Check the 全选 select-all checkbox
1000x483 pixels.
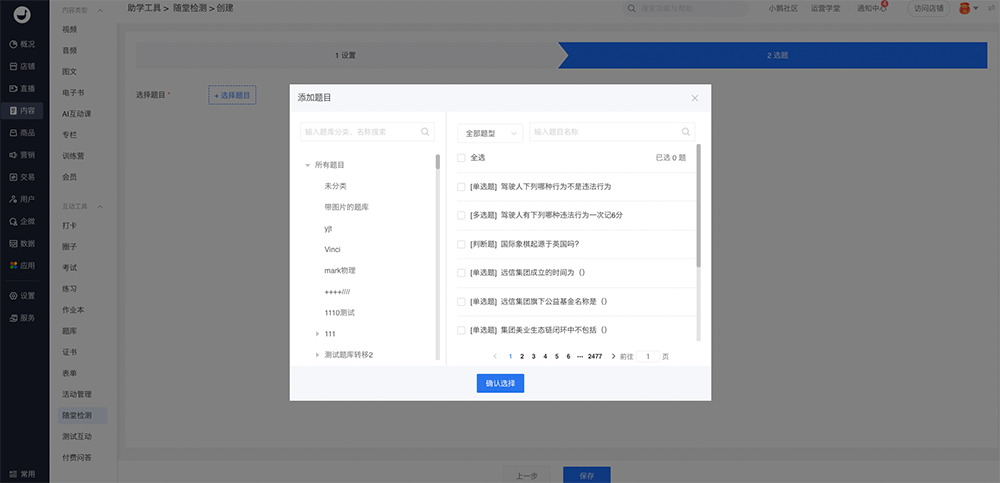tap(461, 158)
